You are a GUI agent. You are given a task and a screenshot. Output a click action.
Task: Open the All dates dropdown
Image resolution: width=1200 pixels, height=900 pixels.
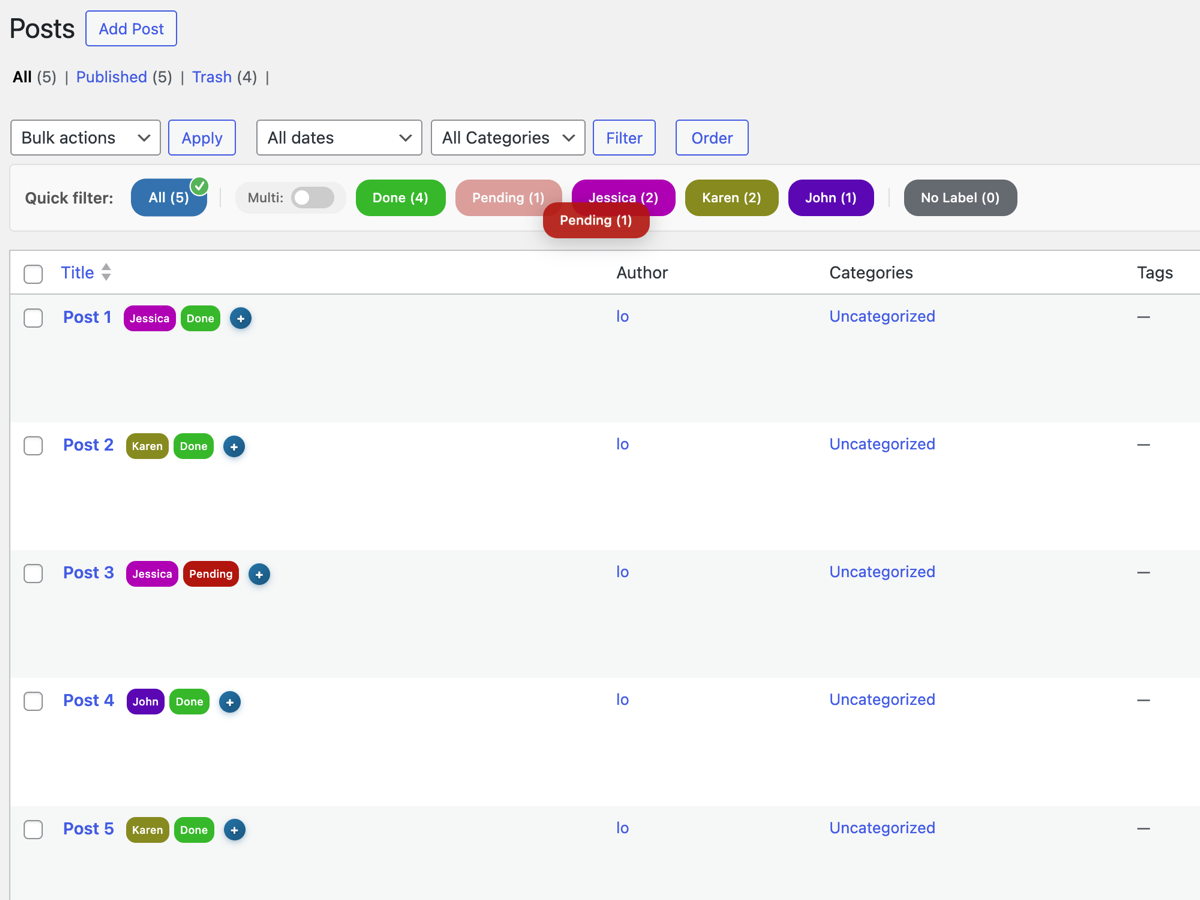click(x=339, y=137)
